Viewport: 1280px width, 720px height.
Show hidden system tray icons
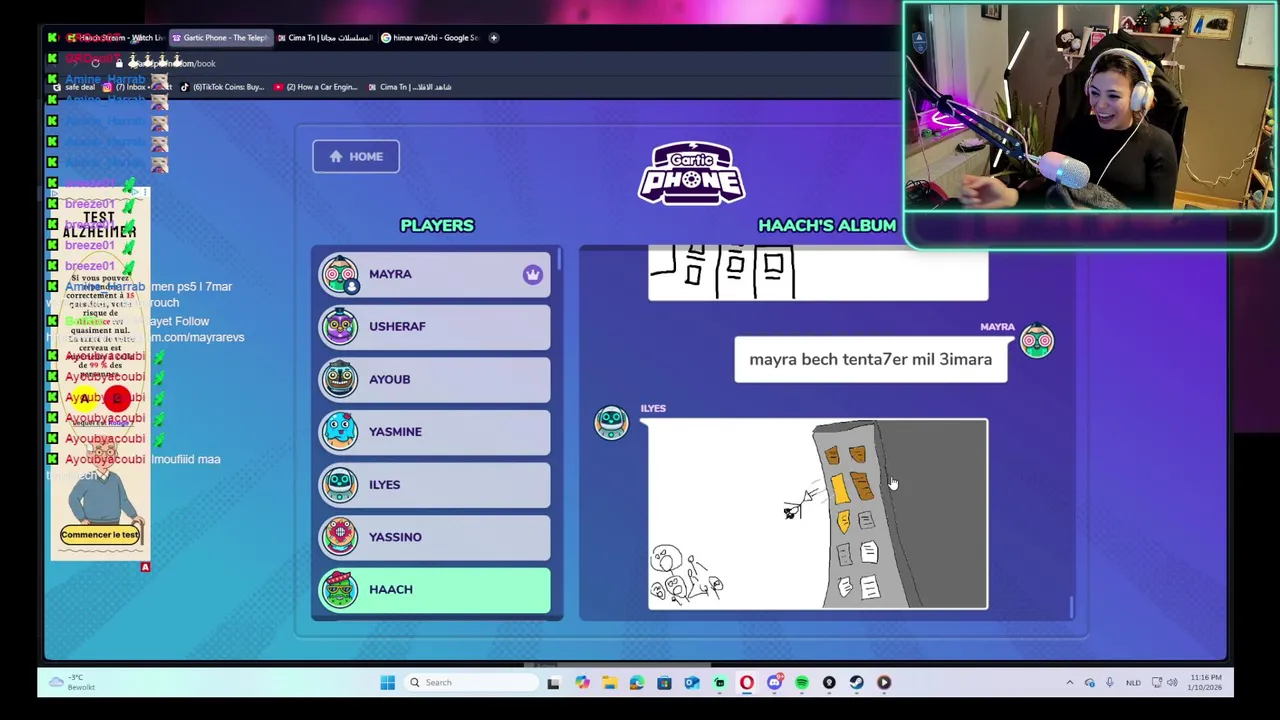pos(1069,683)
